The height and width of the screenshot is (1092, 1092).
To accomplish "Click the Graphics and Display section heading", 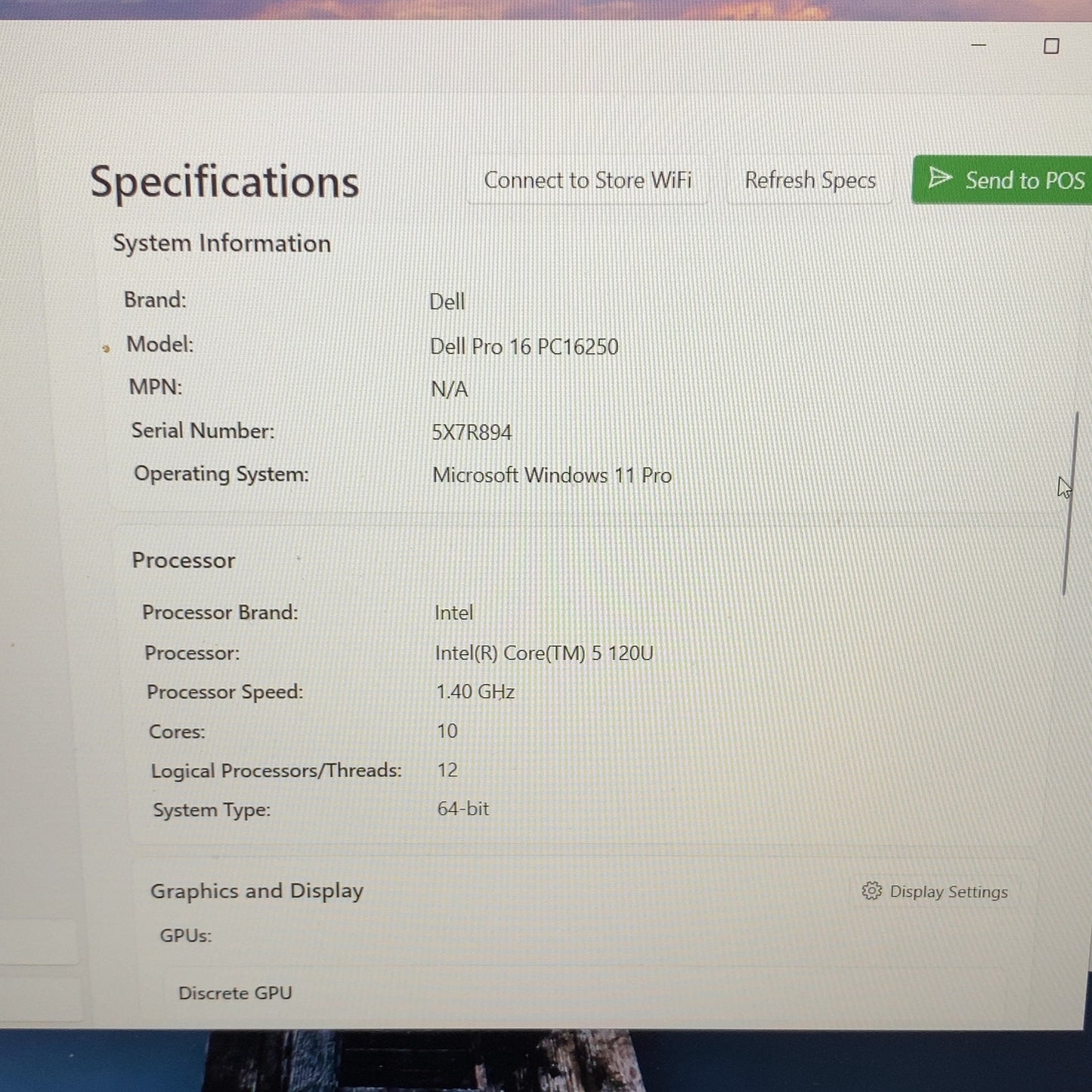I will (257, 891).
